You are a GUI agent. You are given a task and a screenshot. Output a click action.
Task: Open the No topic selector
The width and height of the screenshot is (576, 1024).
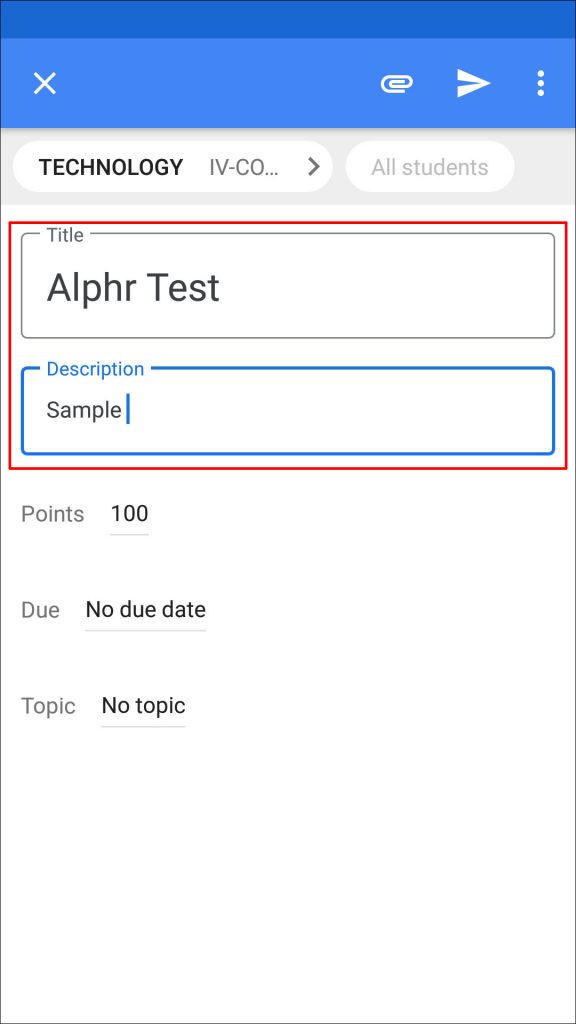[143, 705]
